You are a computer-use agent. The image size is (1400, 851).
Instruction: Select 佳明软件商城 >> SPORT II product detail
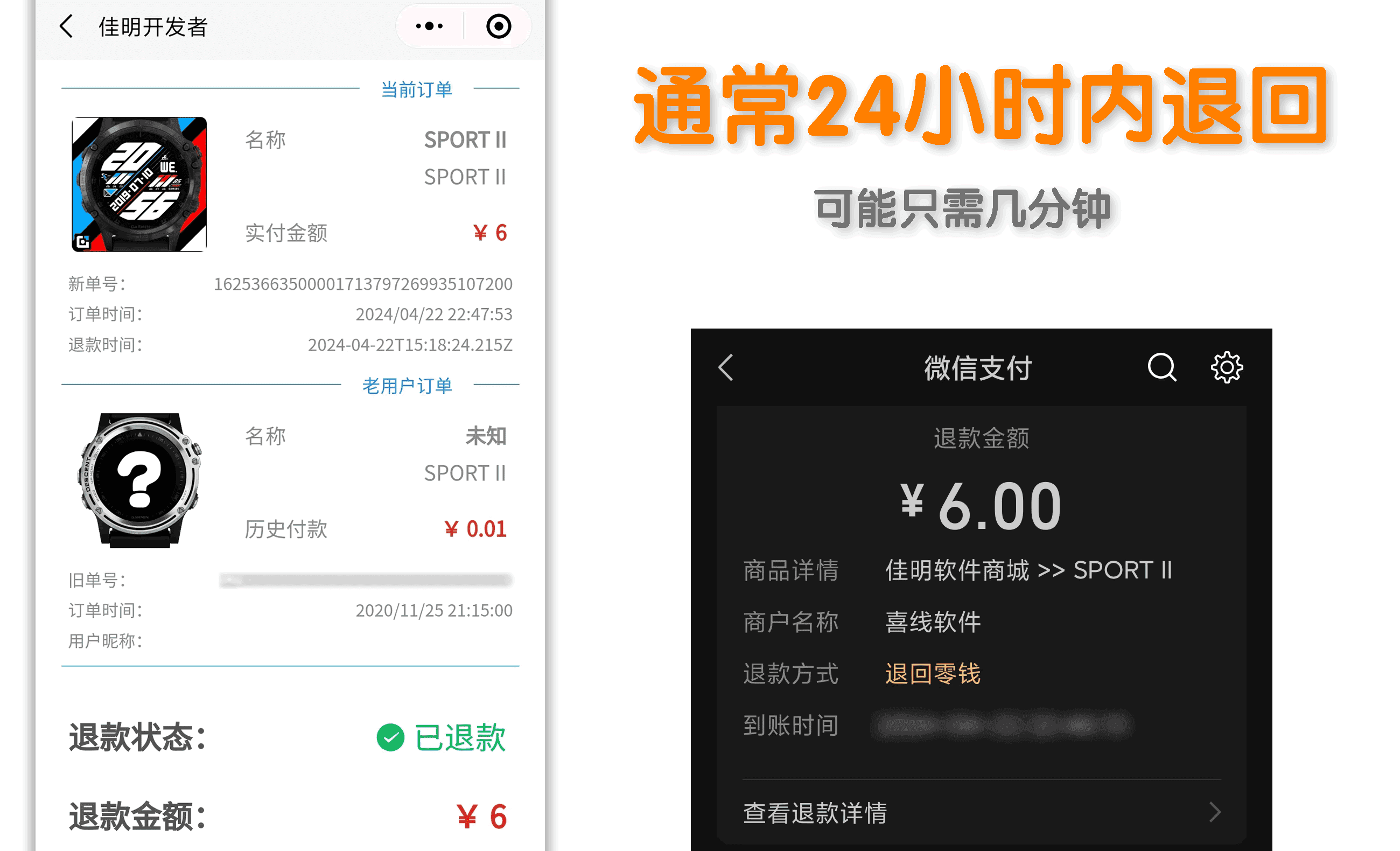tap(1029, 570)
